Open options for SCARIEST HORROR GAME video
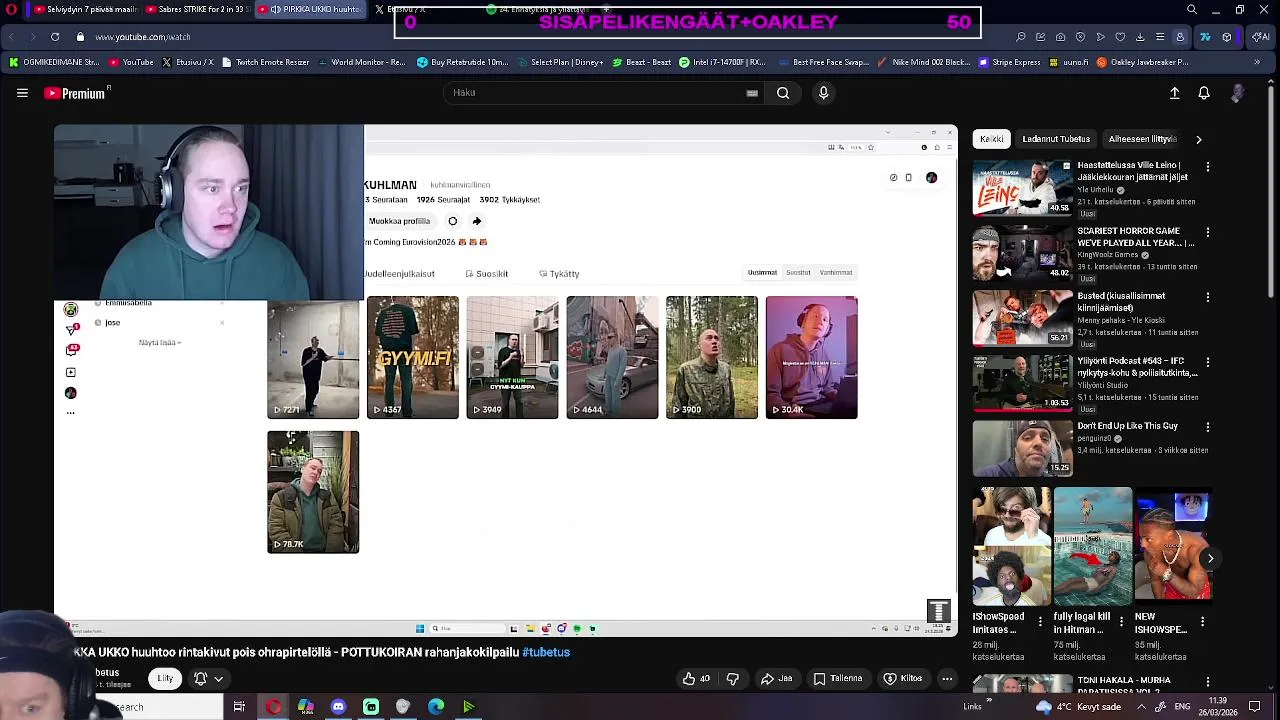The image size is (1280, 720). [1208, 232]
